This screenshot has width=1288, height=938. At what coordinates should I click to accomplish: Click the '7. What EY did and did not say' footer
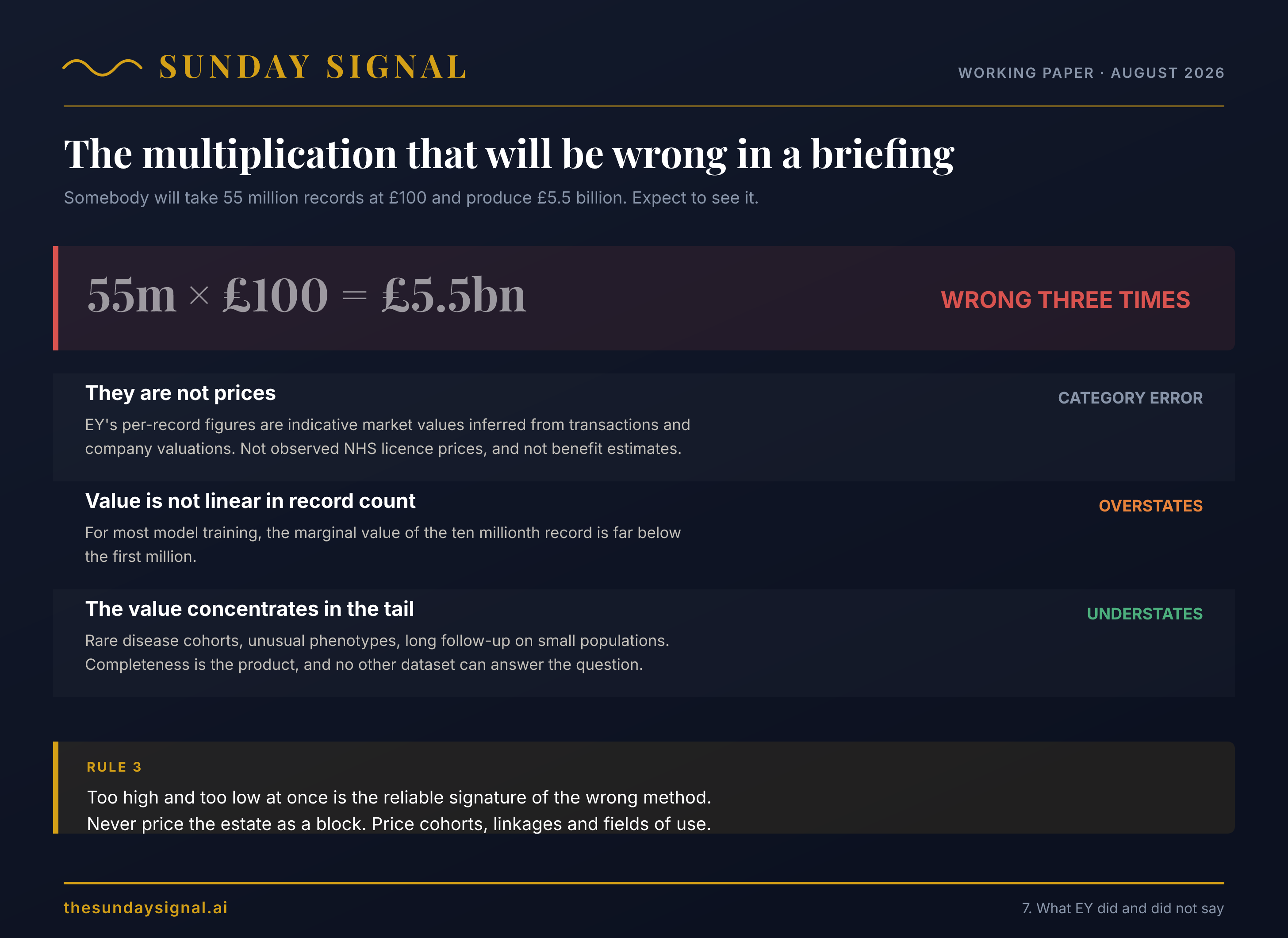(1123, 908)
